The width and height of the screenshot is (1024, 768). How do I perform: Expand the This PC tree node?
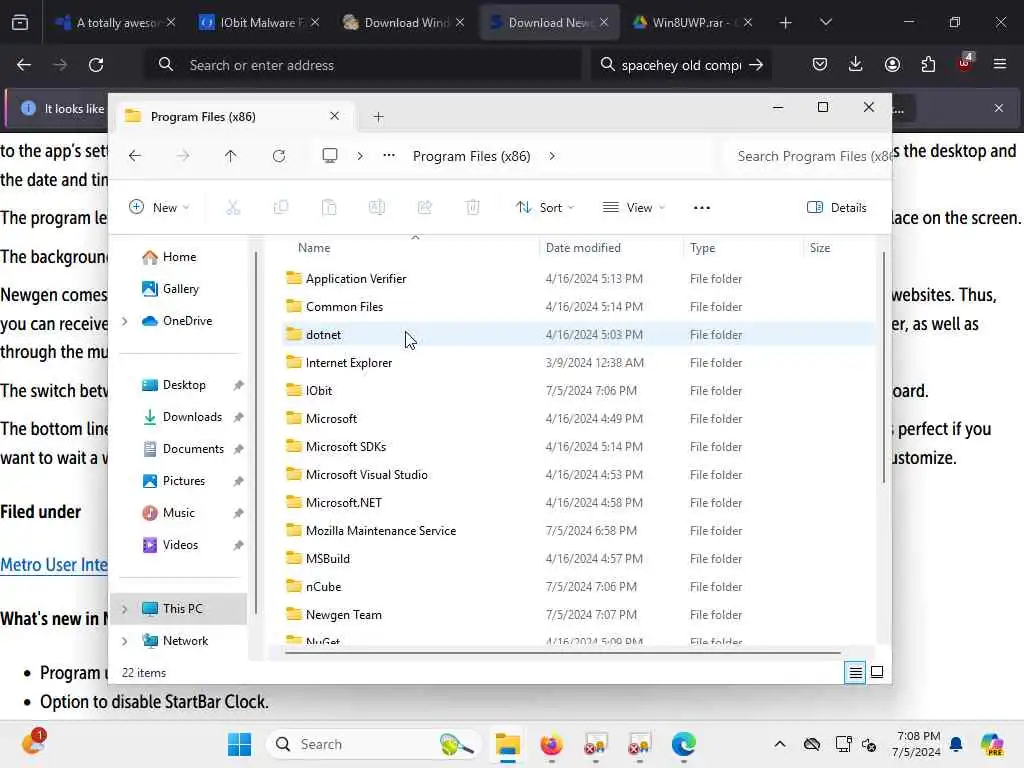point(125,609)
